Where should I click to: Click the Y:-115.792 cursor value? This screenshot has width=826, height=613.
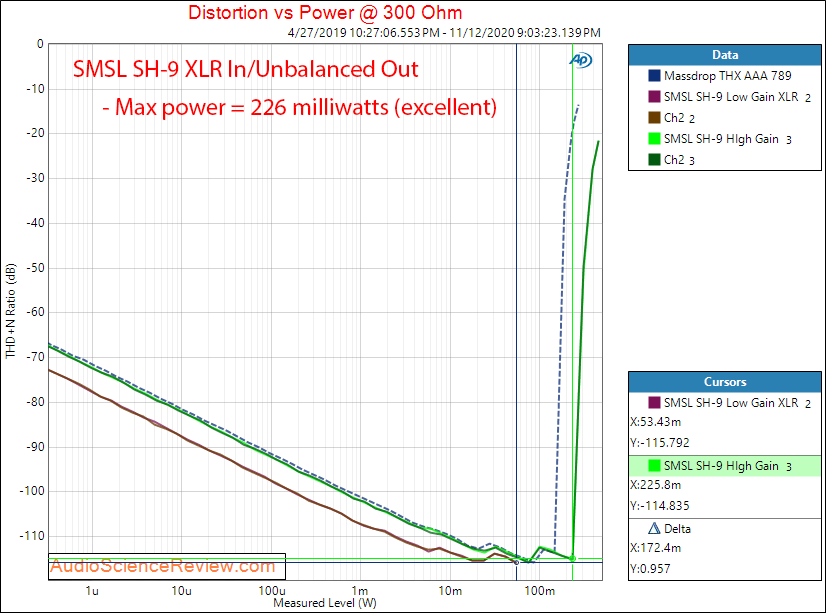pyautogui.click(x=660, y=443)
